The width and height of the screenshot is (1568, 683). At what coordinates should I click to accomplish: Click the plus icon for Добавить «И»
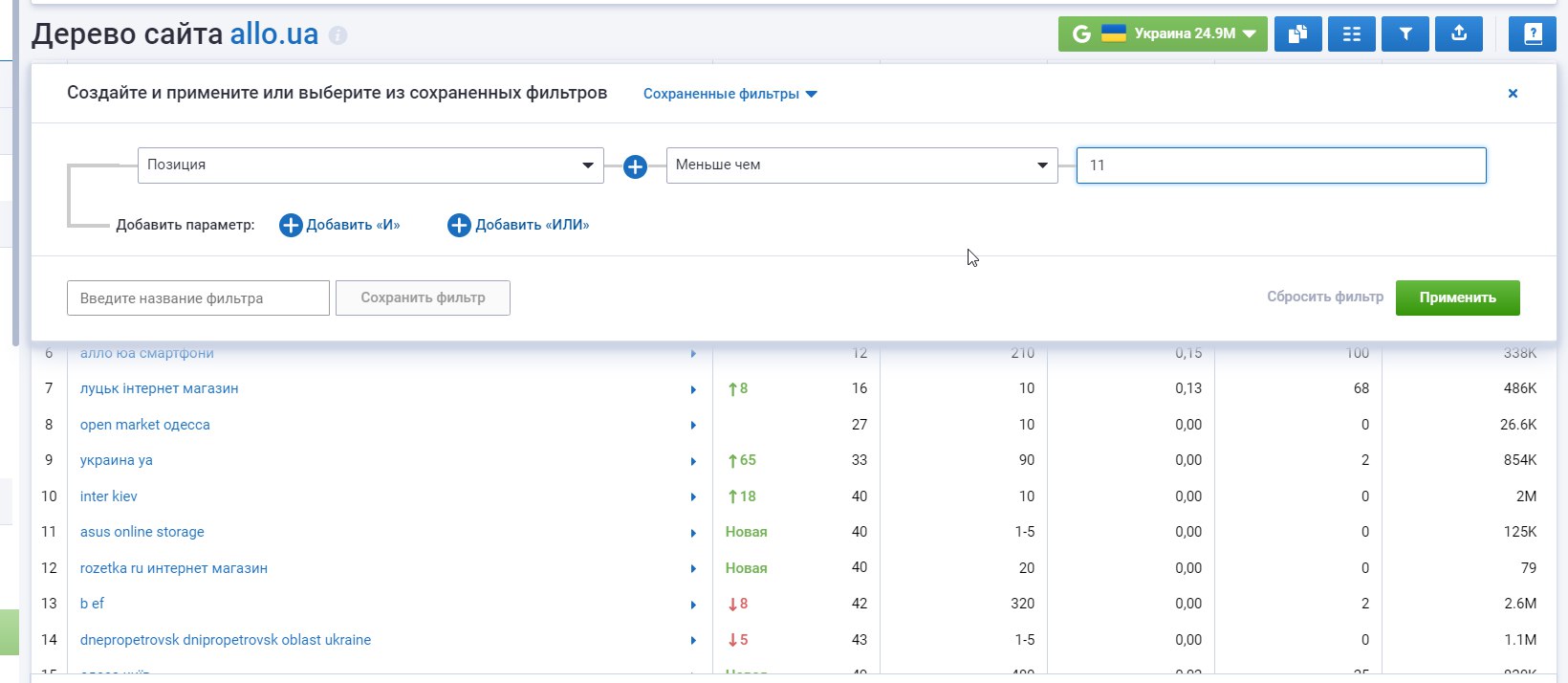pyautogui.click(x=291, y=225)
